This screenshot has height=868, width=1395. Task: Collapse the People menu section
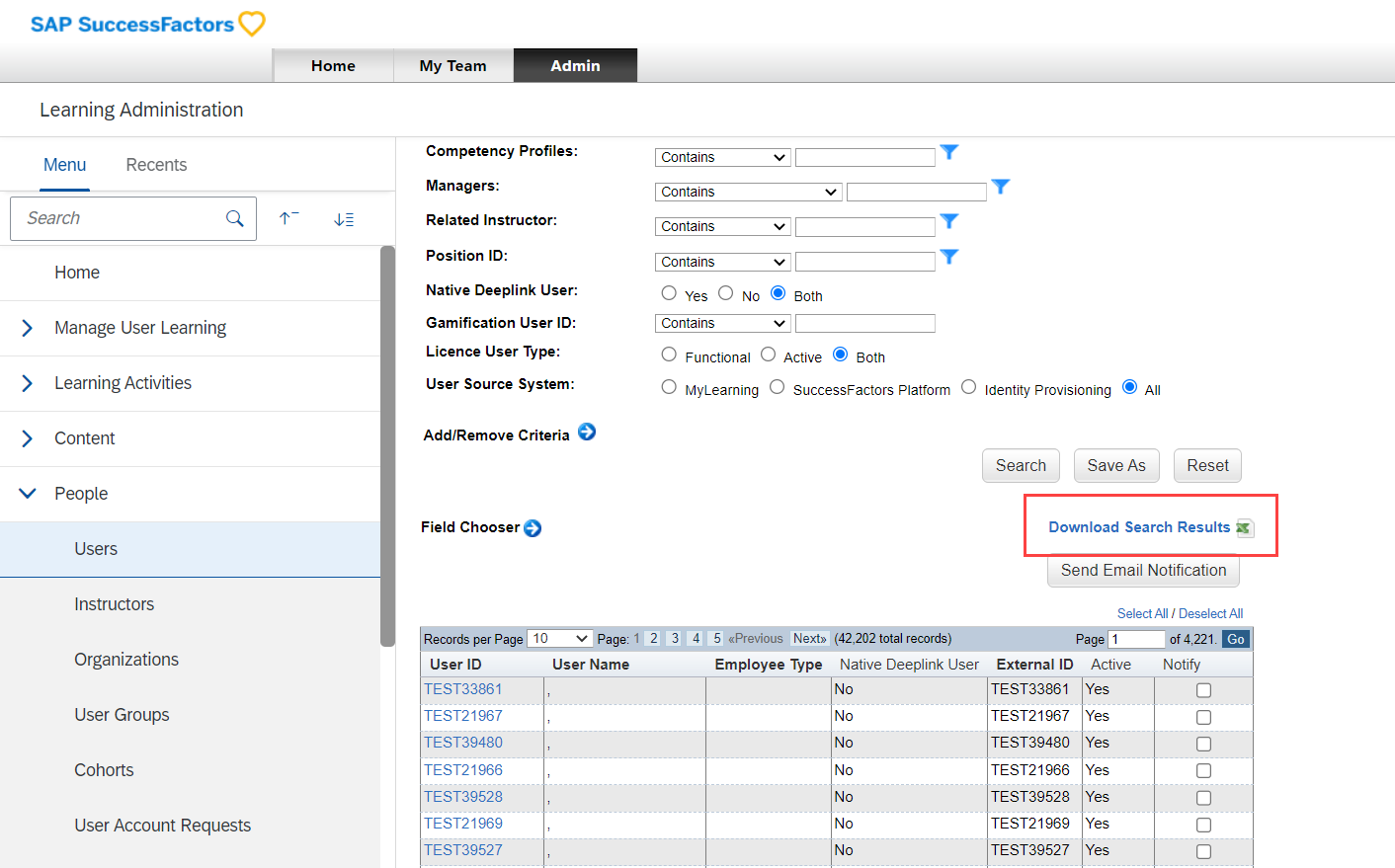(x=28, y=494)
